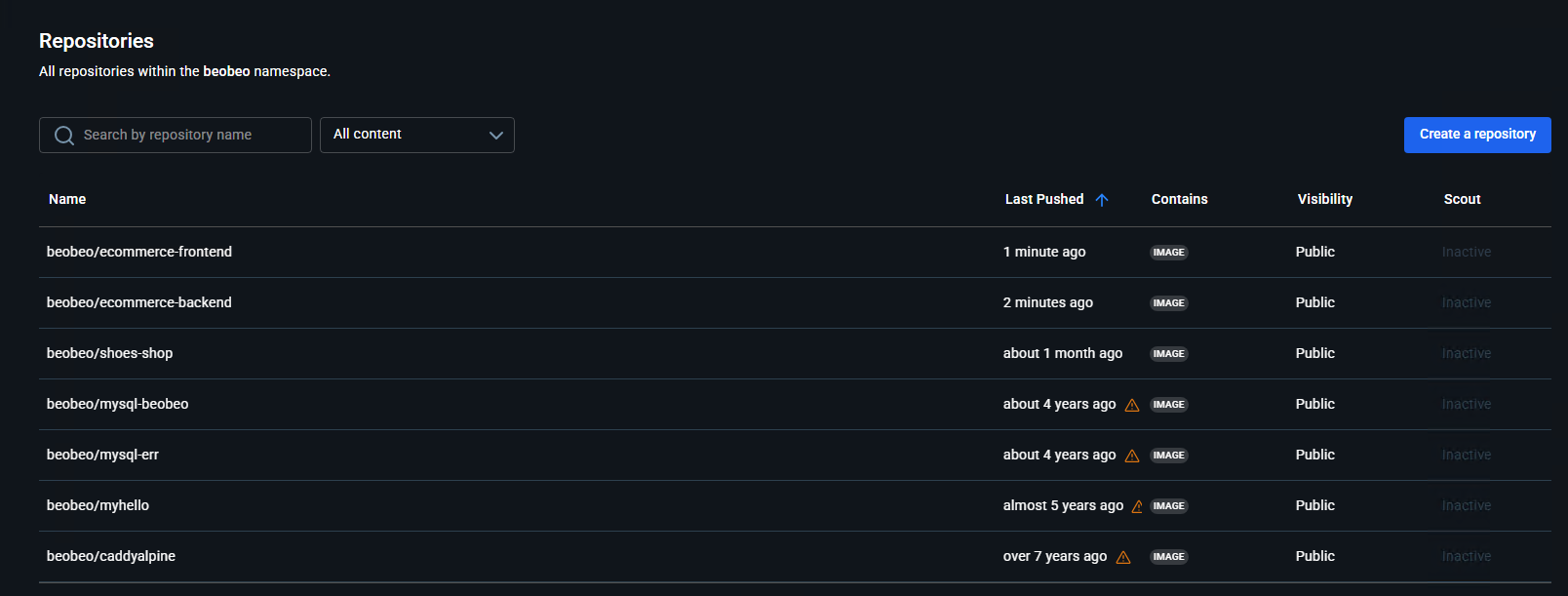
Task: Click the Last Pushed sort arrow
Action: (x=1102, y=200)
